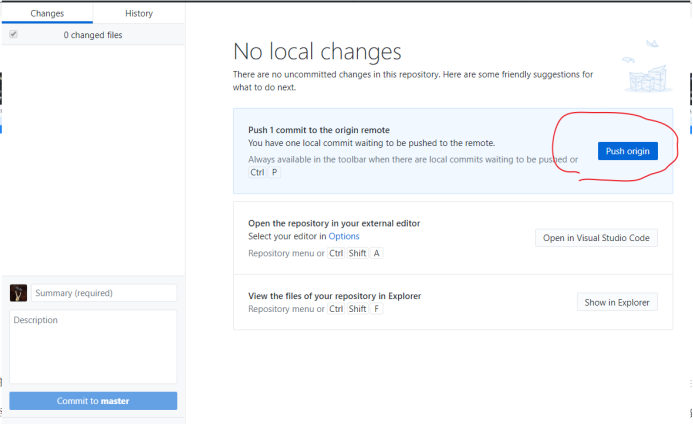Focus the Summary (required) field
The height and width of the screenshot is (425, 693).
(x=104, y=293)
